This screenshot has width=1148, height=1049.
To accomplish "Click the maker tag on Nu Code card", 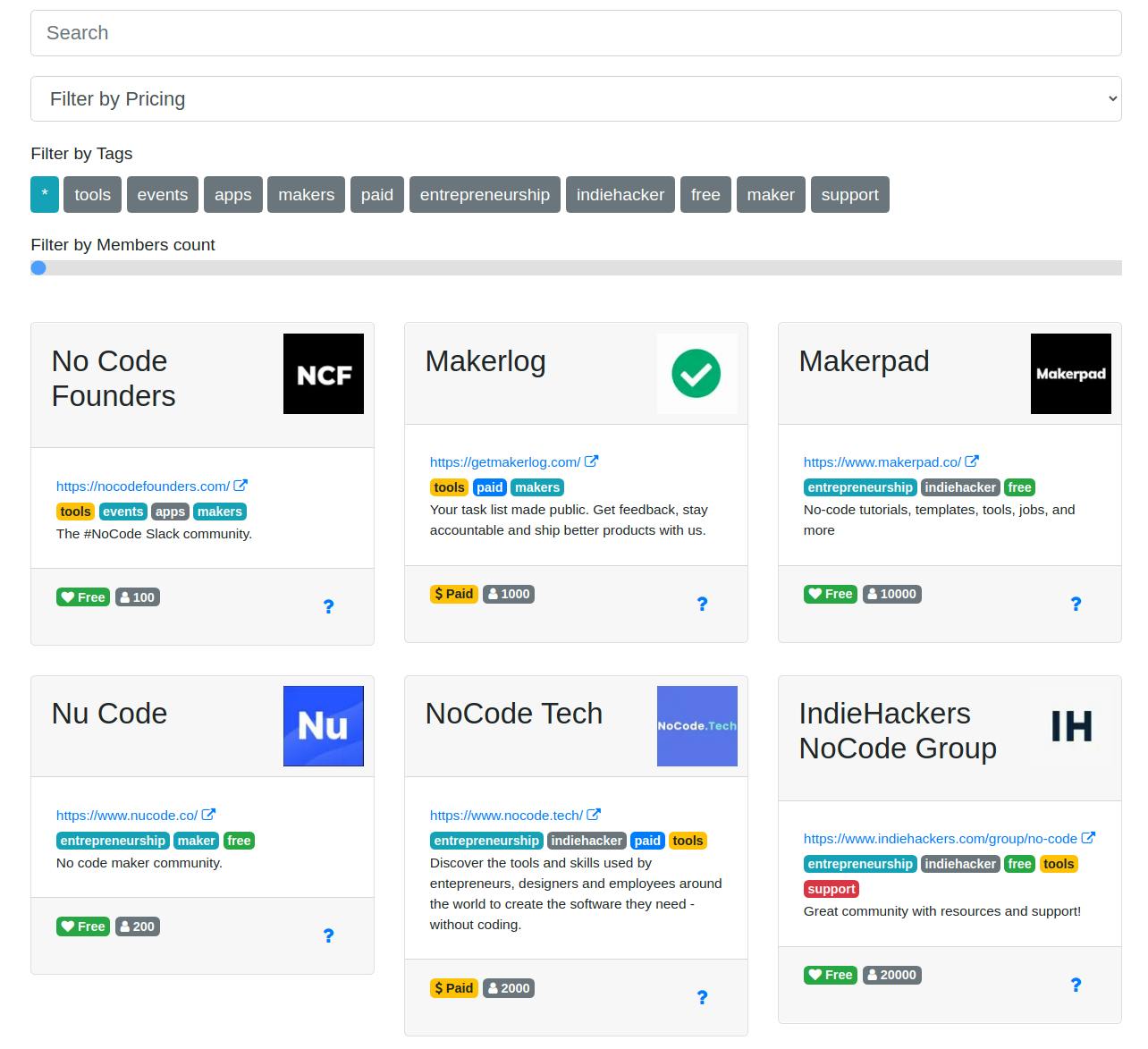I will pos(196,841).
